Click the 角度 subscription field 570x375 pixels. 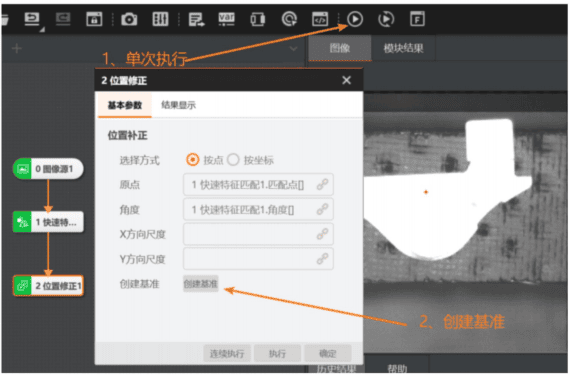tap(258, 209)
